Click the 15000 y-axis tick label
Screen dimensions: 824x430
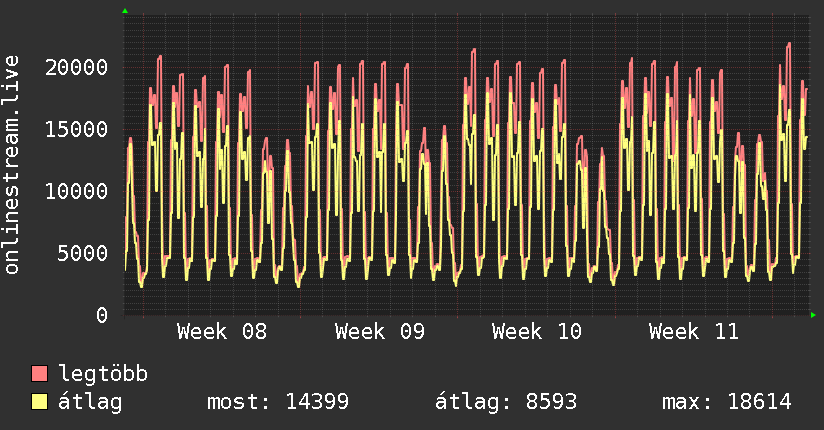point(76,129)
